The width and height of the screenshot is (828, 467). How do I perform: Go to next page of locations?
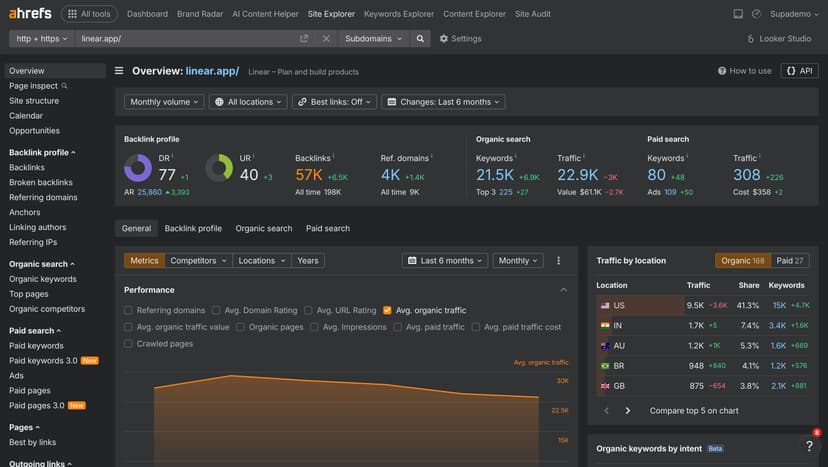[x=627, y=410]
